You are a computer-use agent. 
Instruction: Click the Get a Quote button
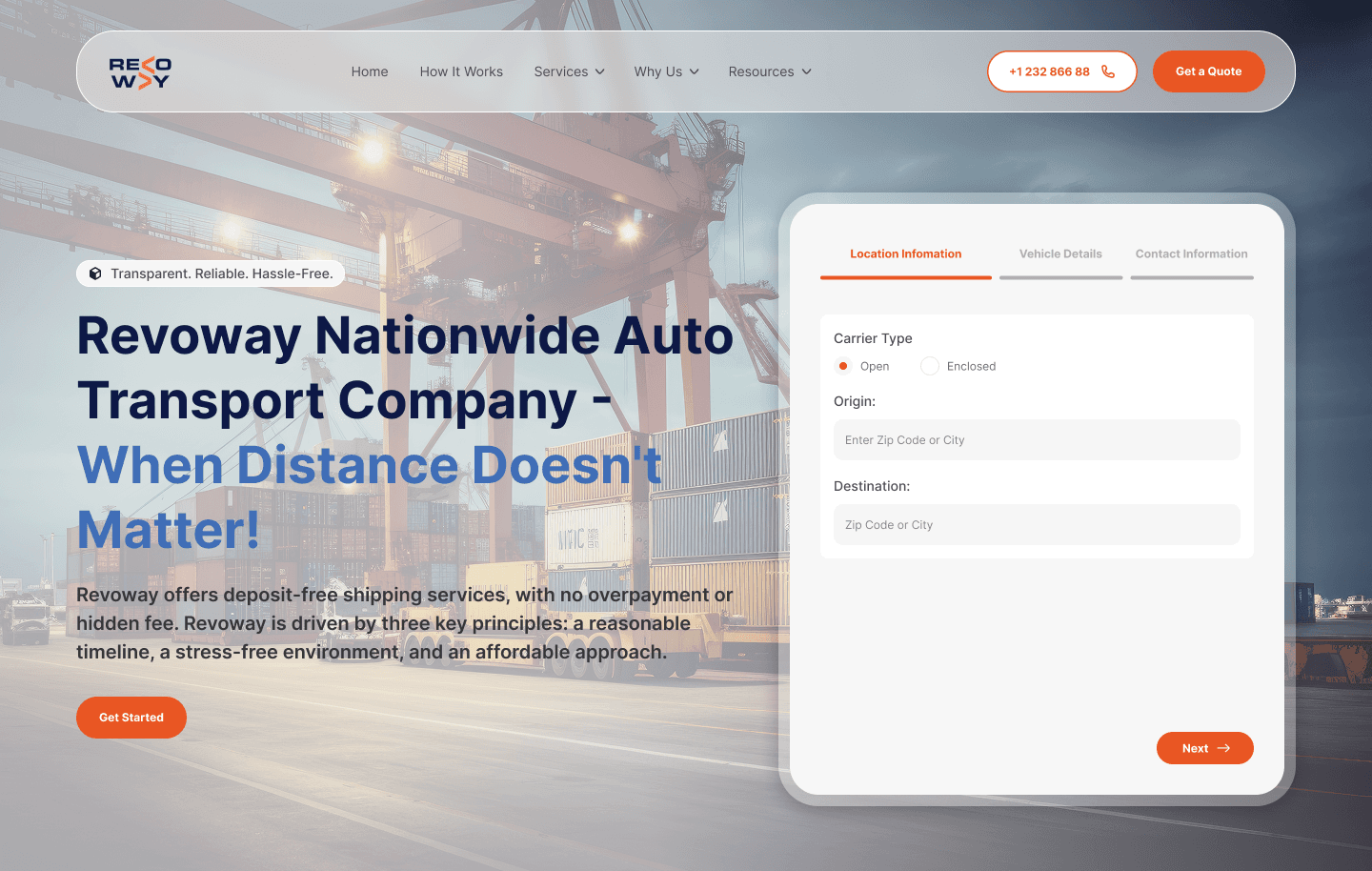tap(1209, 71)
